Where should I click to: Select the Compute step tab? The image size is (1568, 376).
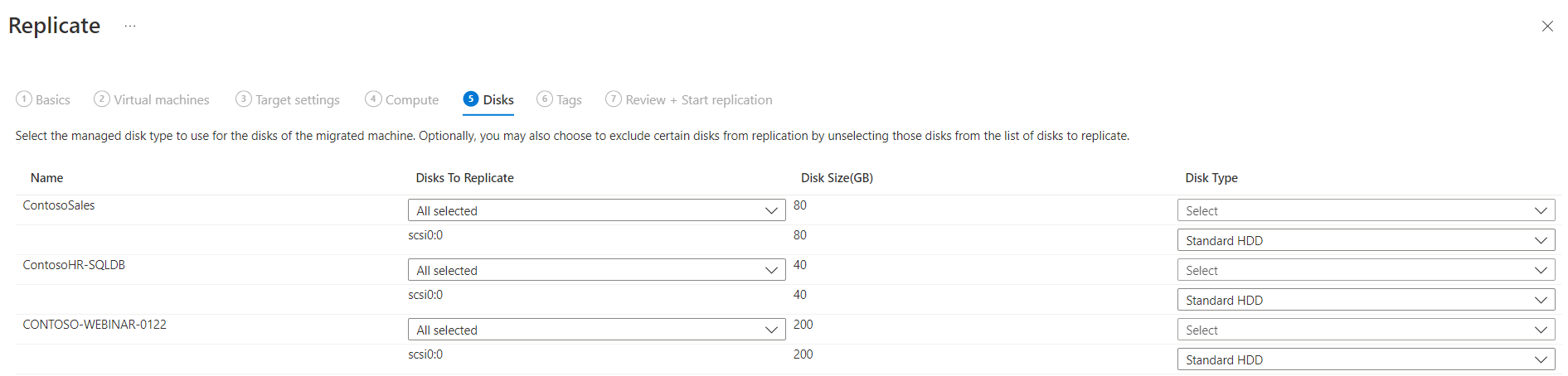tap(402, 99)
